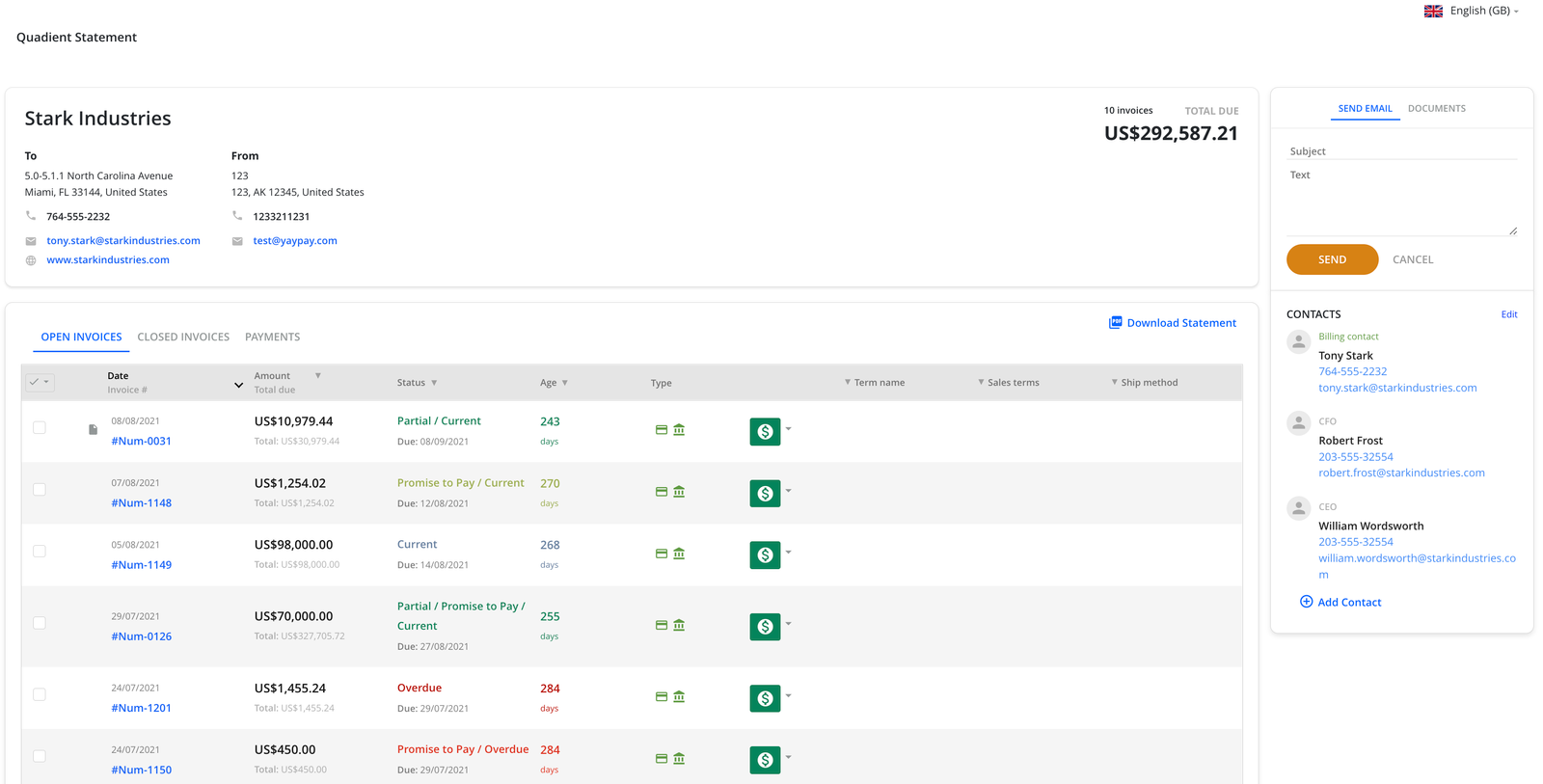Click Tony Stark's contact avatar
1543x784 pixels.
pyautogui.click(x=1299, y=341)
